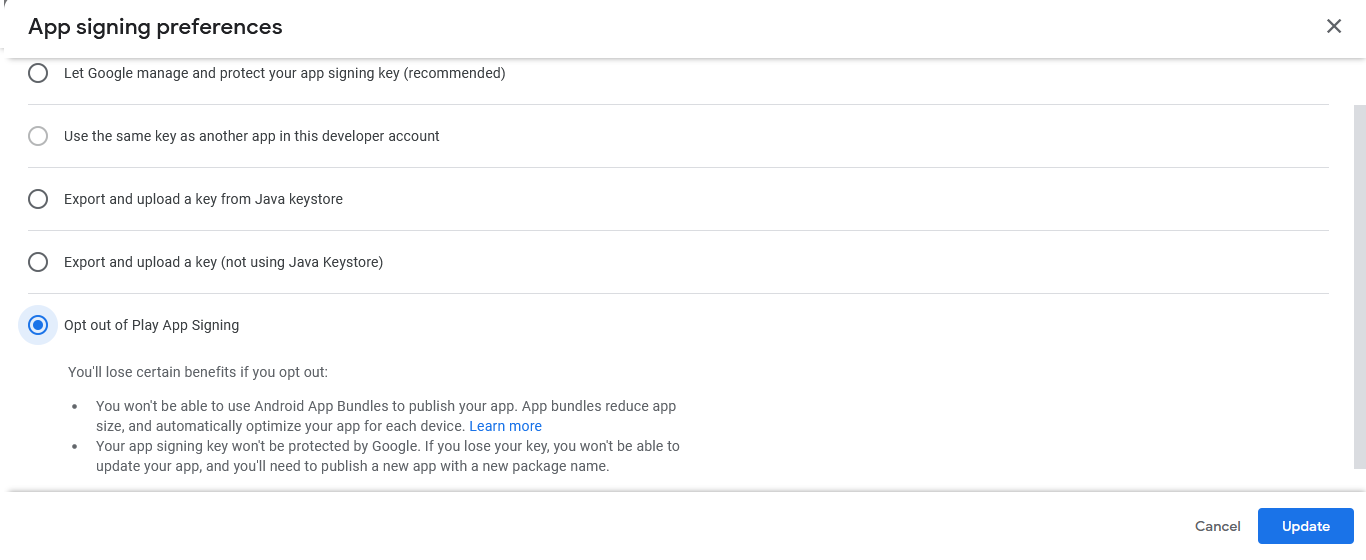Choose the same key as another app radio

tap(38, 136)
